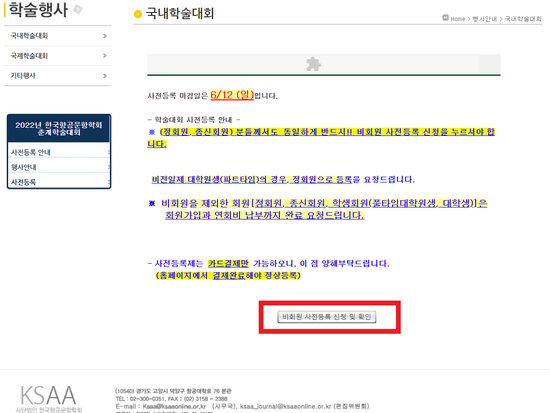Screen dimensions: 550x413
Task: Click the Ksaa@ksaaonline.or.kr email address
Action: [x=174, y=406]
